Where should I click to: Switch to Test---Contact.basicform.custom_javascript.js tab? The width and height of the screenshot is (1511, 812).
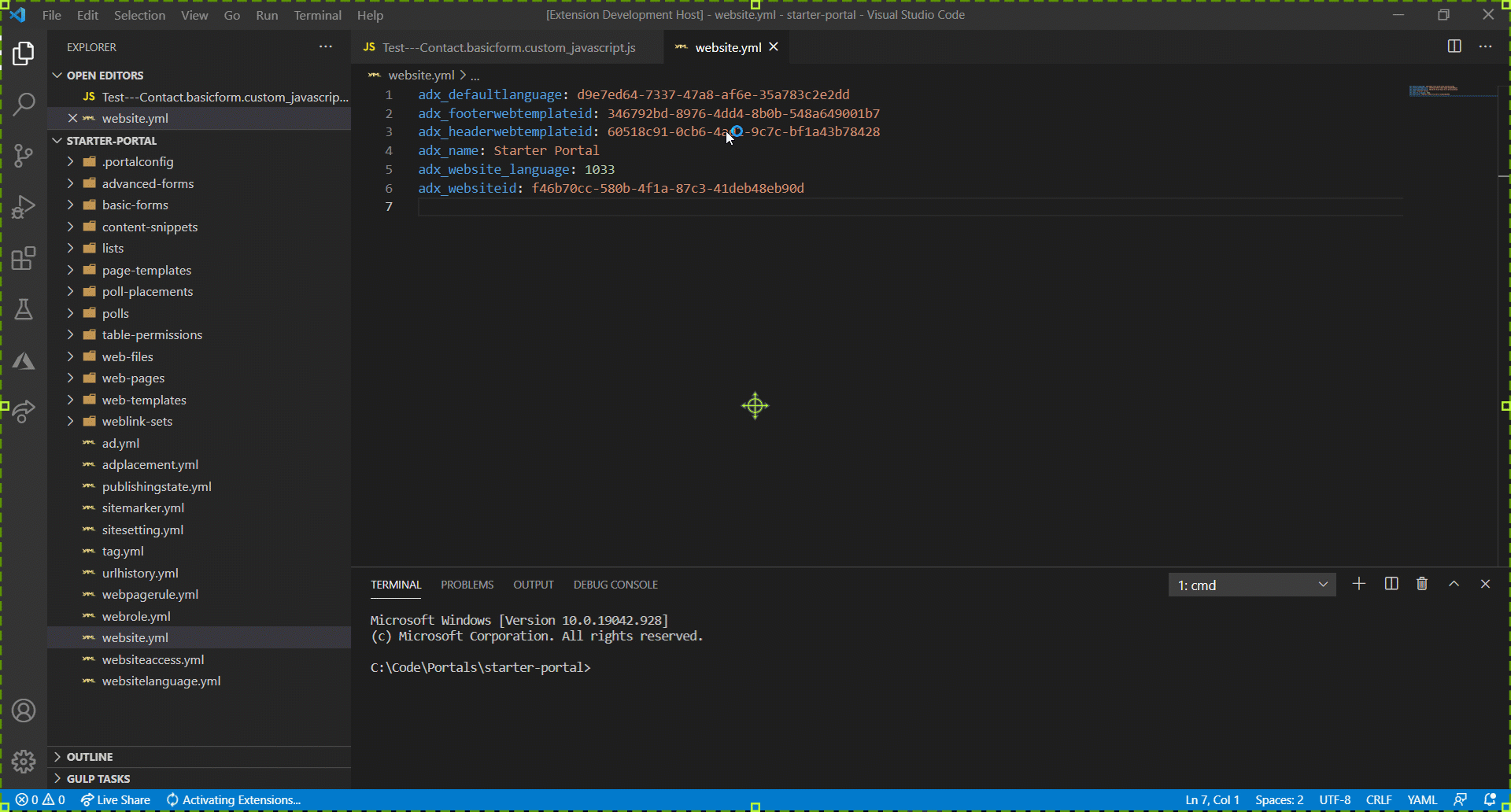pyautogui.click(x=507, y=47)
